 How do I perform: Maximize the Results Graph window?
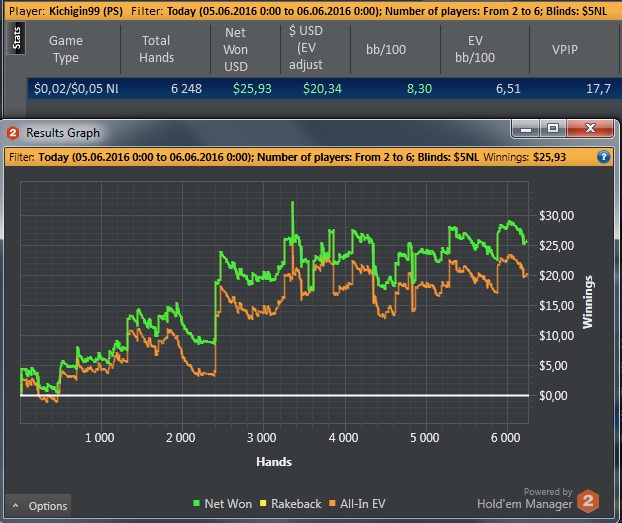(553, 129)
